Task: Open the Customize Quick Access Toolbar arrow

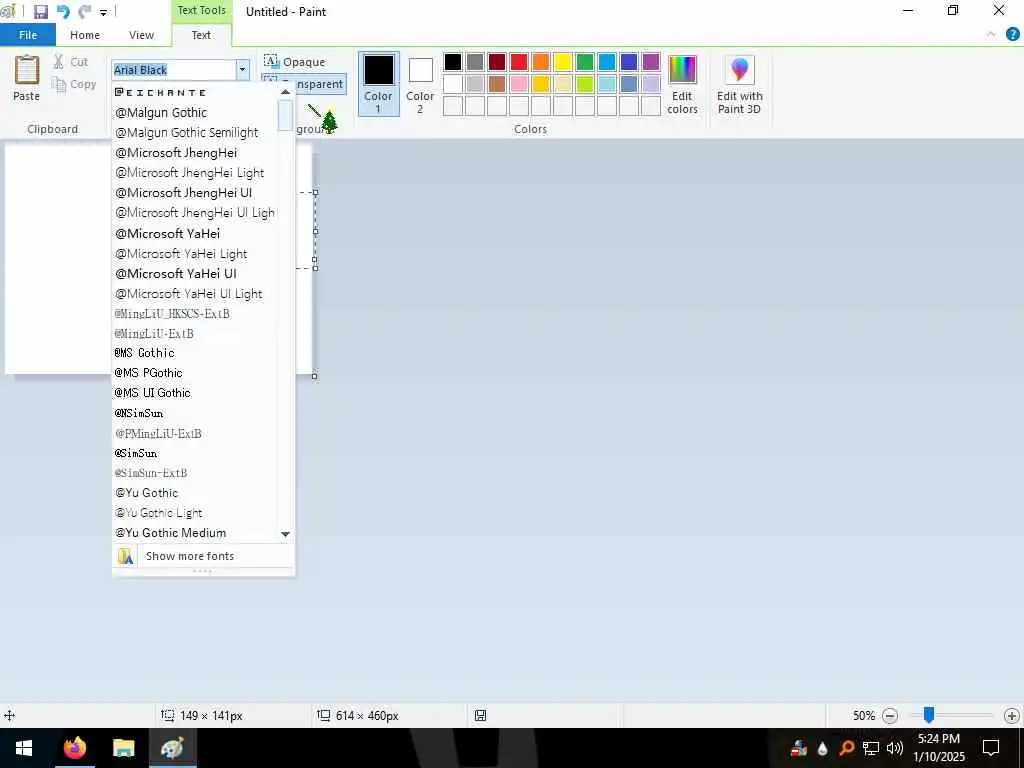Action: pyautogui.click(x=103, y=12)
